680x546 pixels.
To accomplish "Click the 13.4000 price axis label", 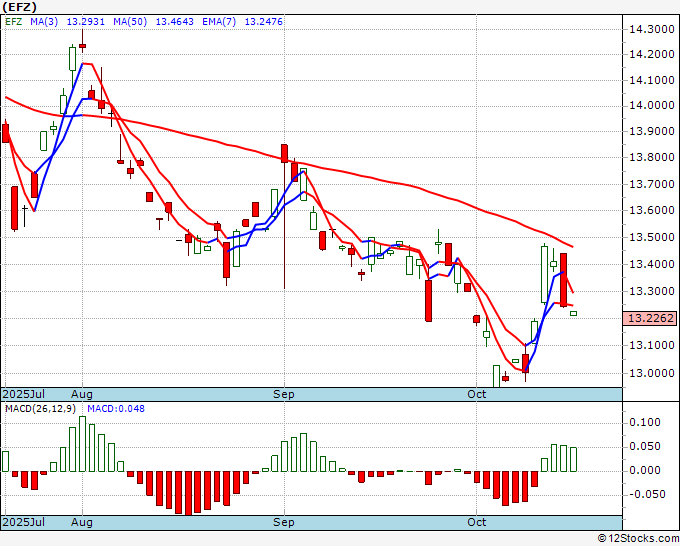I will tap(652, 265).
